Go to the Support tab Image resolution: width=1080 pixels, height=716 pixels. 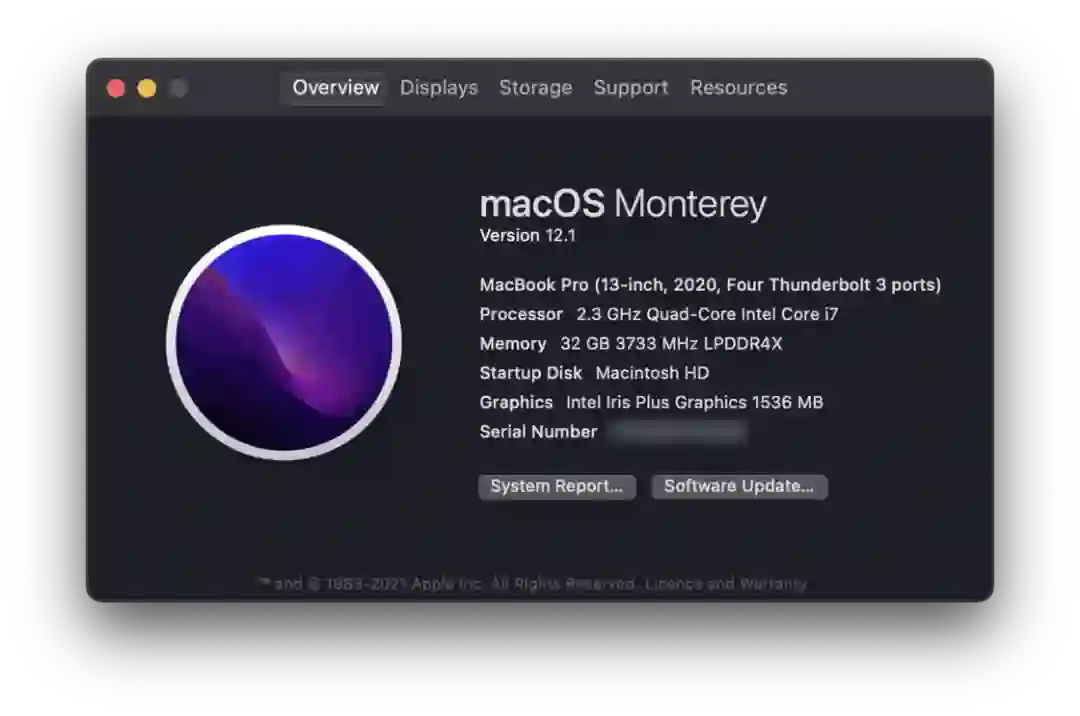[x=631, y=87]
